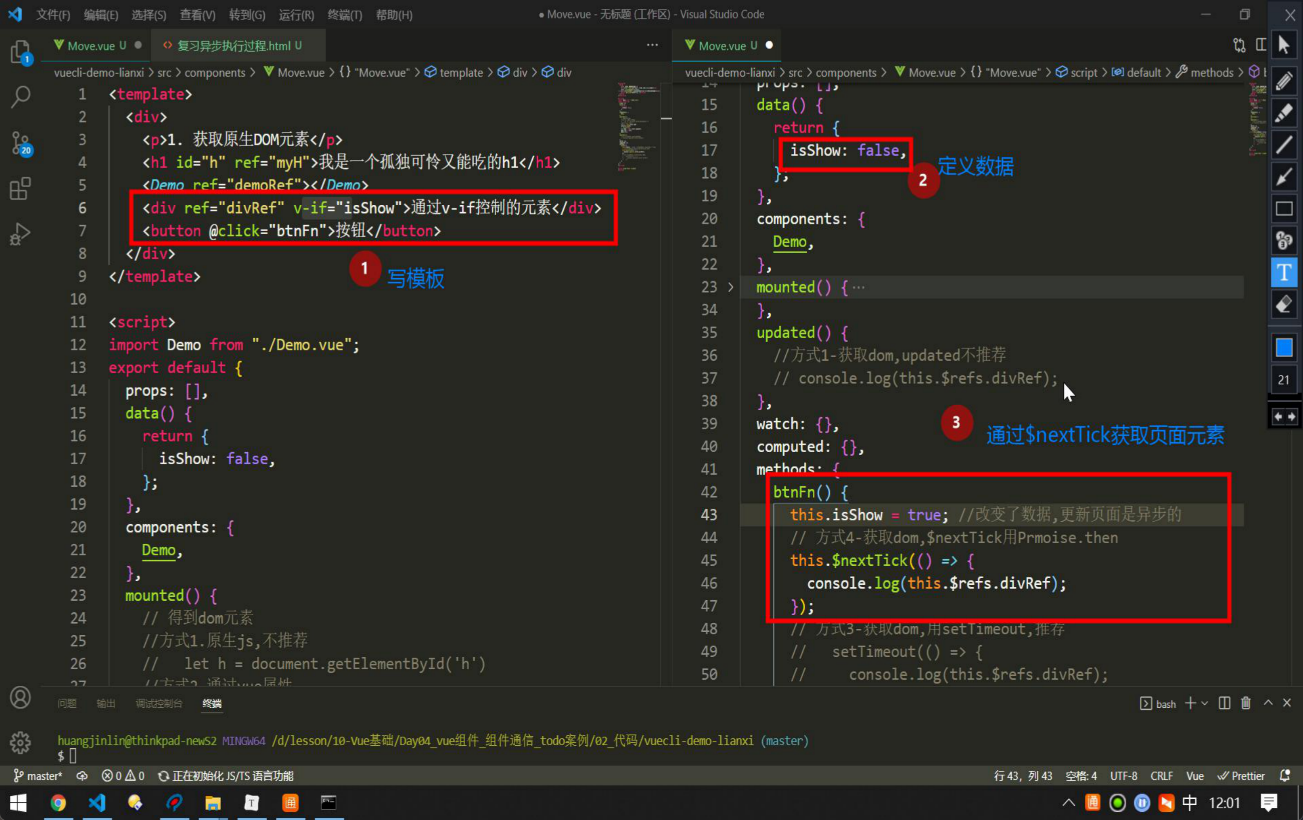
Task: Switch to 复习异步执行过程.html tab
Action: pyautogui.click(x=236, y=46)
